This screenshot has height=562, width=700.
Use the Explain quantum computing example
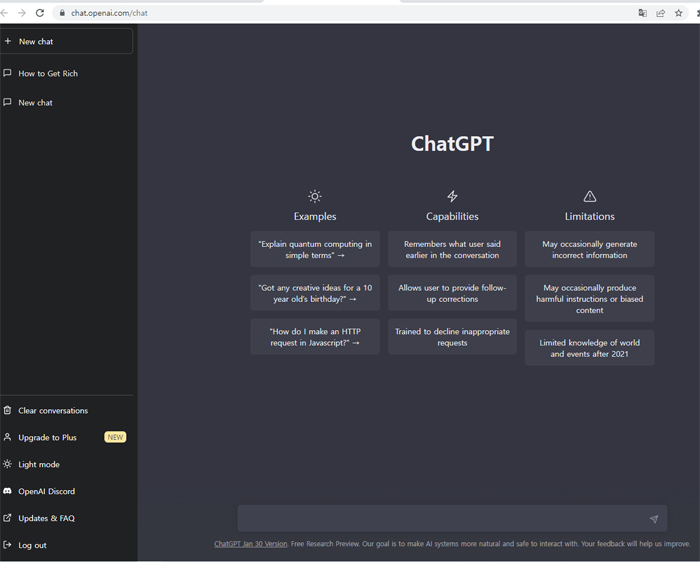tap(315, 249)
